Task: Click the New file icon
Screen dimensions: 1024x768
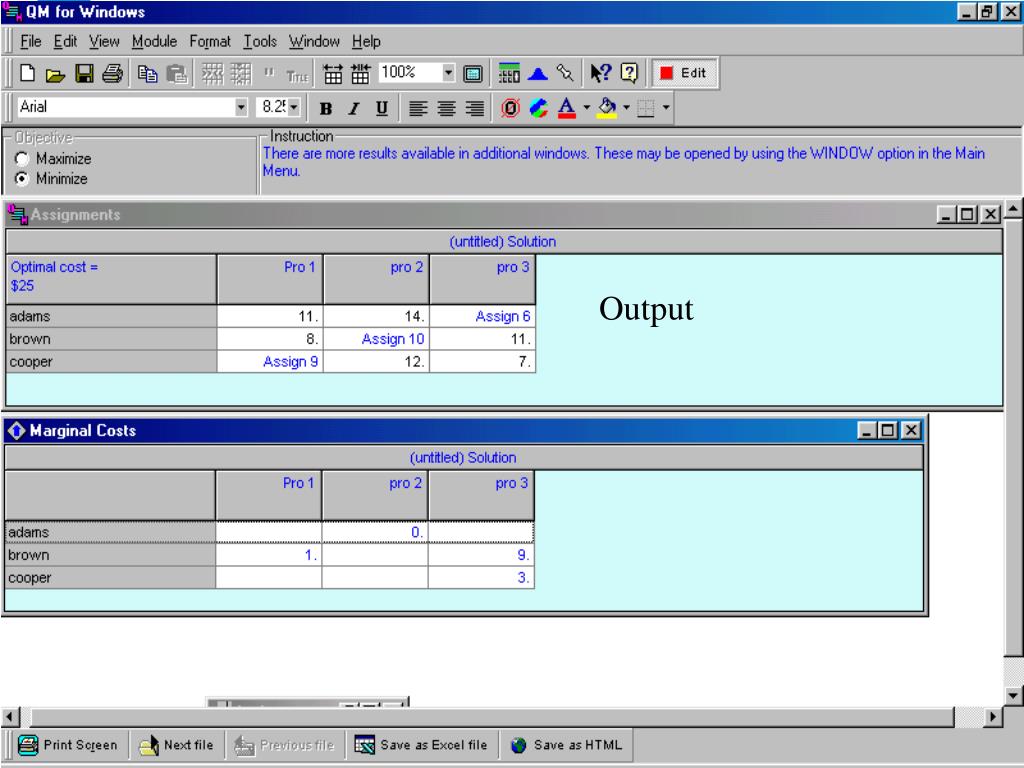Action: coord(27,73)
